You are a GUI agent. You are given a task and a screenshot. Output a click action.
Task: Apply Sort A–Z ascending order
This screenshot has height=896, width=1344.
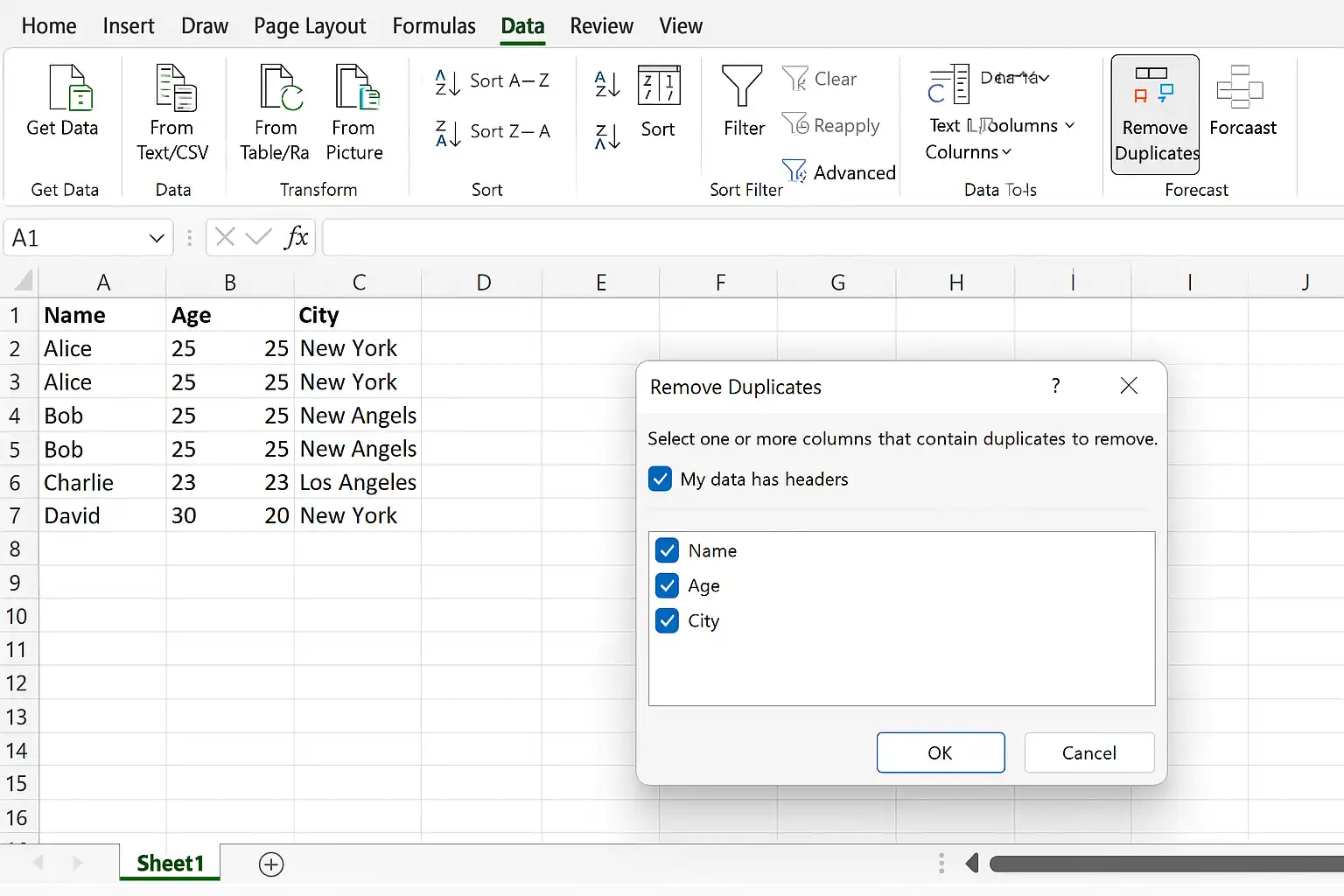tap(493, 81)
